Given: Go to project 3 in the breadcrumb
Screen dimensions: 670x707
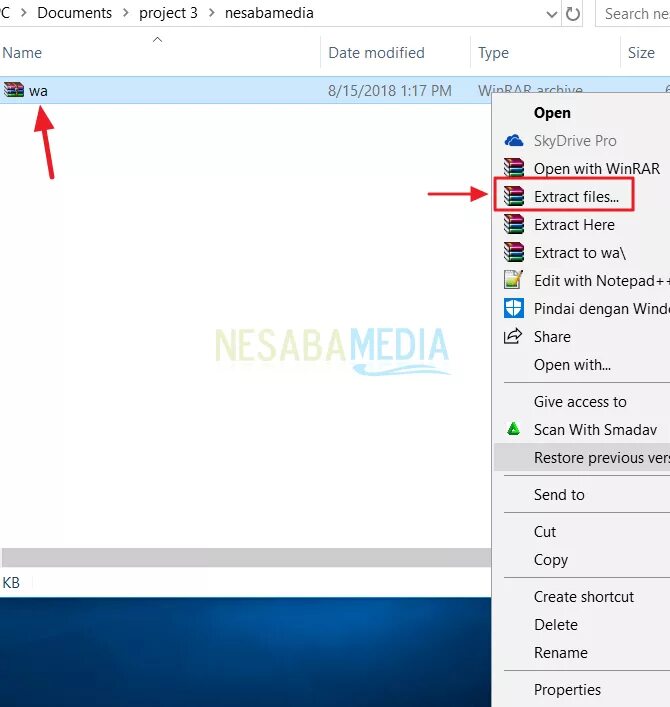Looking at the screenshot, I should tap(168, 13).
